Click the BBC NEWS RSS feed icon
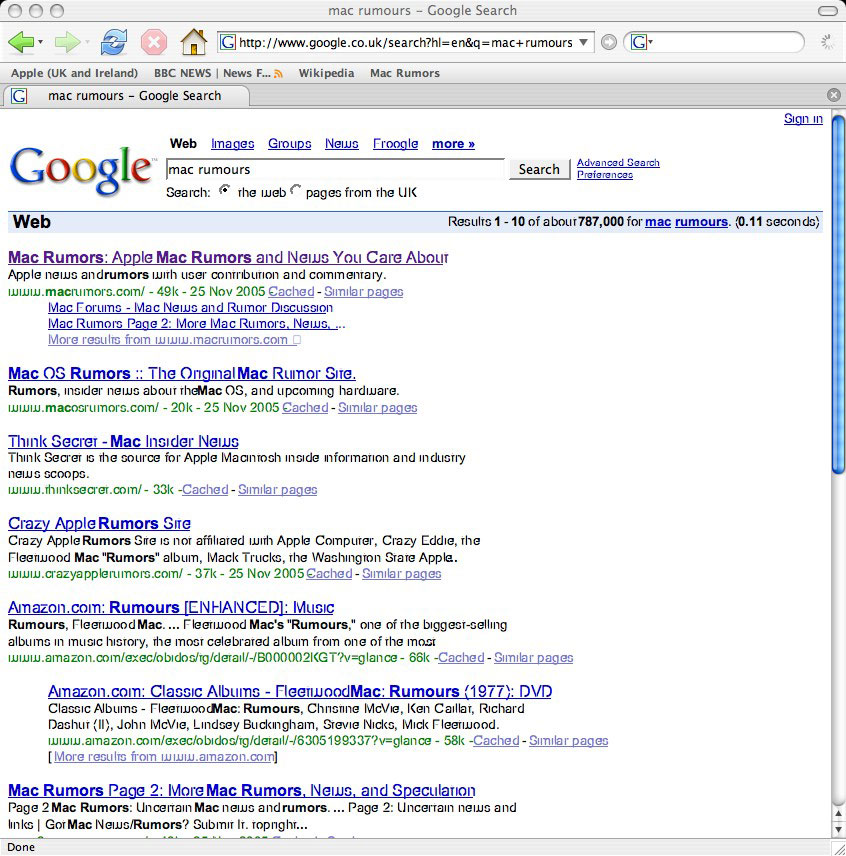Viewport: 846px width, 856px height. tap(278, 74)
